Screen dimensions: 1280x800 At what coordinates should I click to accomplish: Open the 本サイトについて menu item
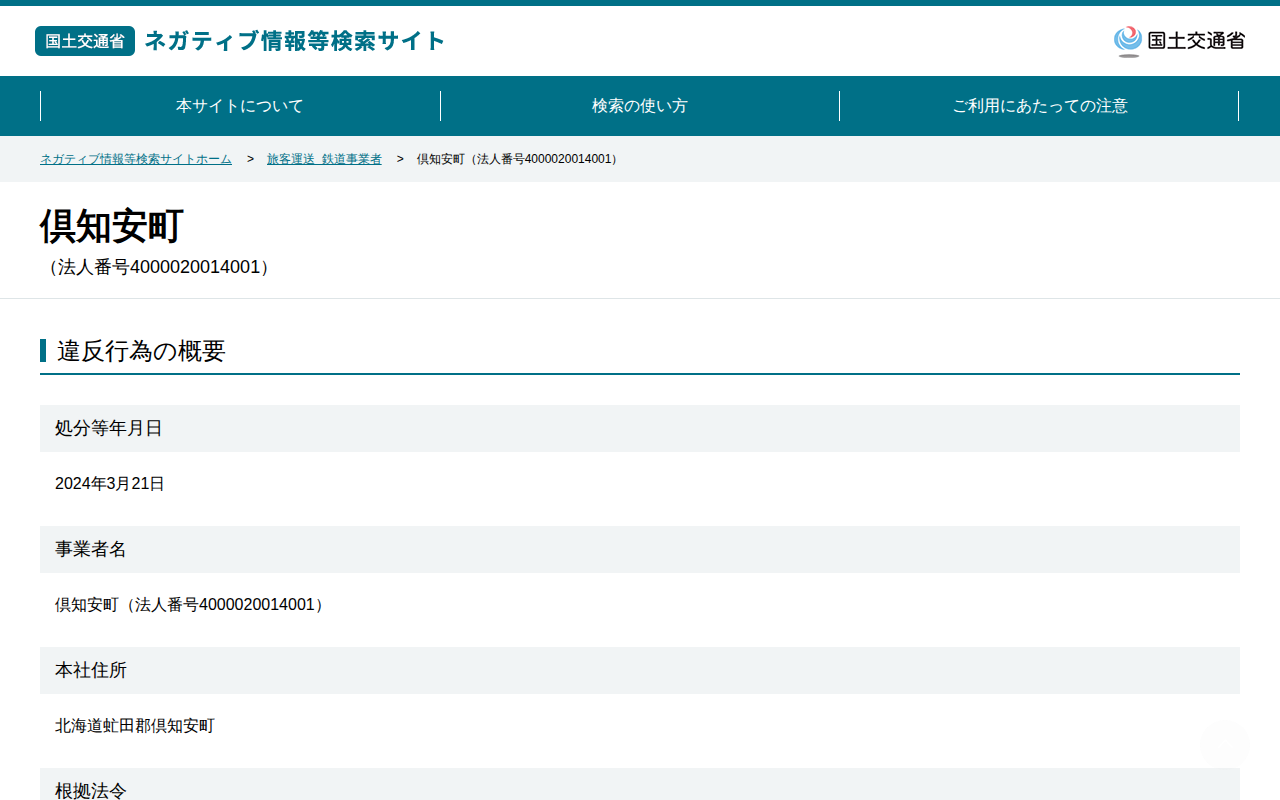coord(240,106)
